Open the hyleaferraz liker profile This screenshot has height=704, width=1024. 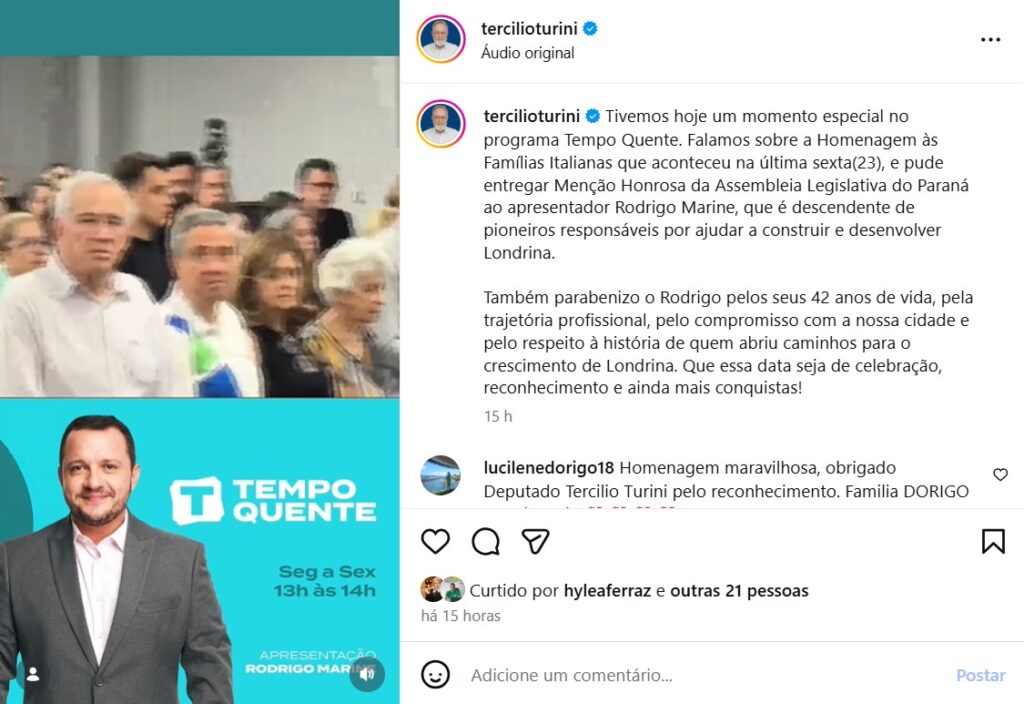607,591
